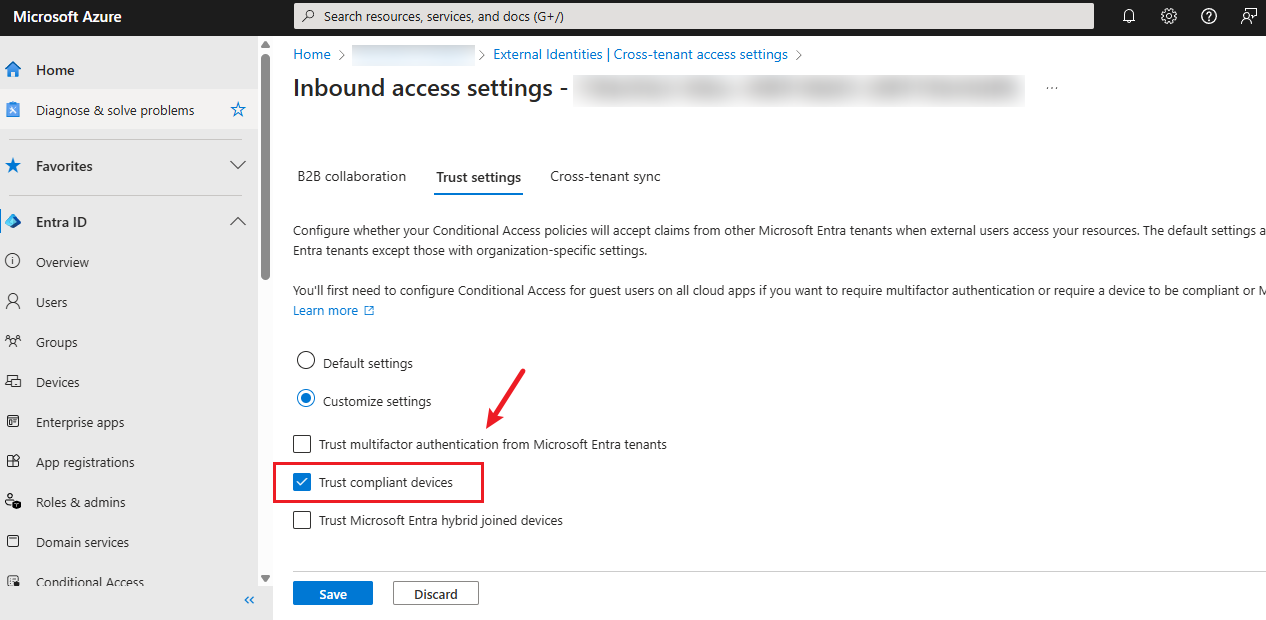Click the Enterprise apps icon

click(x=13, y=422)
